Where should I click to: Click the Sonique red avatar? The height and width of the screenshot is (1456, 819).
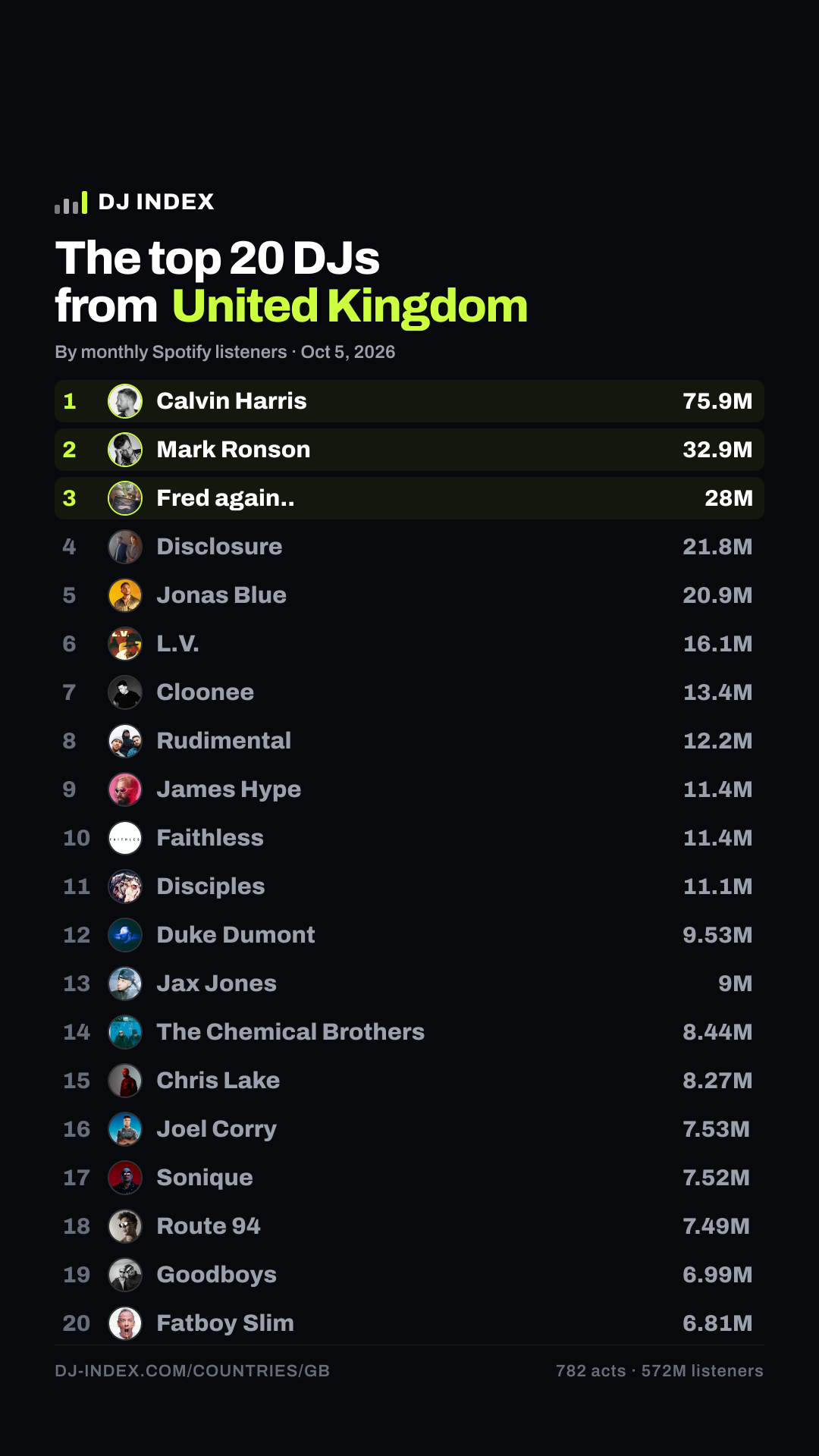tap(125, 1178)
